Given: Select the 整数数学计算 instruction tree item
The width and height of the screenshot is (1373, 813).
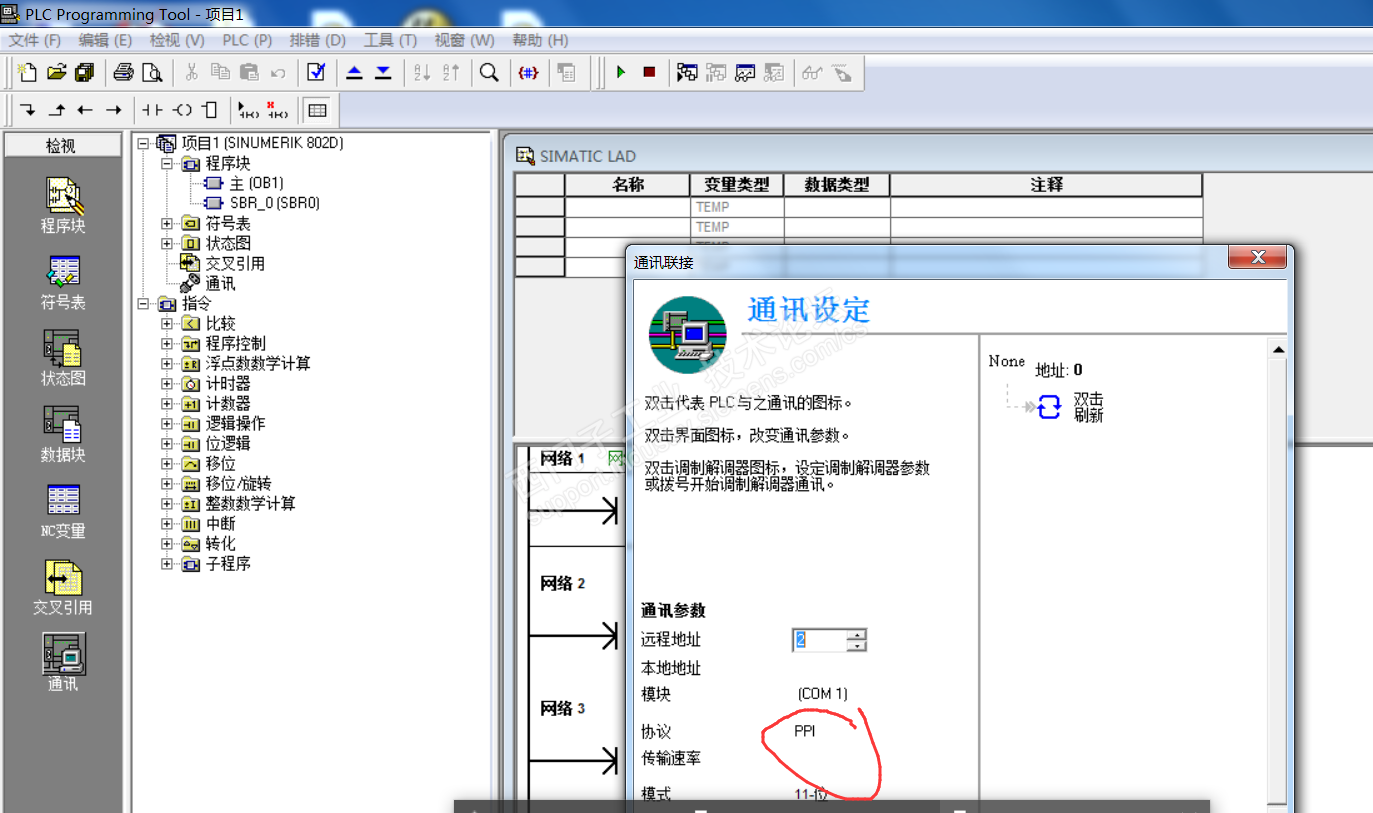Looking at the screenshot, I should click(x=250, y=504).
